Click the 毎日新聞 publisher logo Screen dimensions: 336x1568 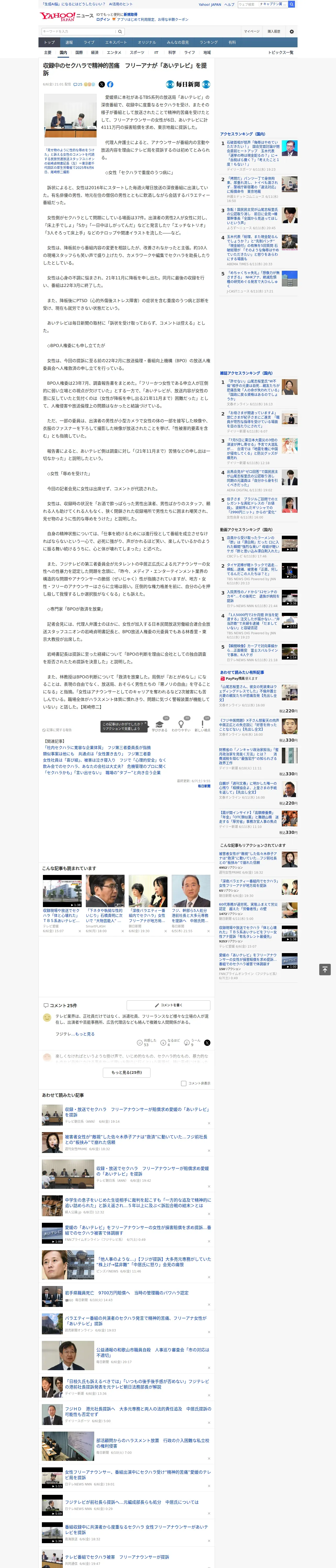click(188, 85)
